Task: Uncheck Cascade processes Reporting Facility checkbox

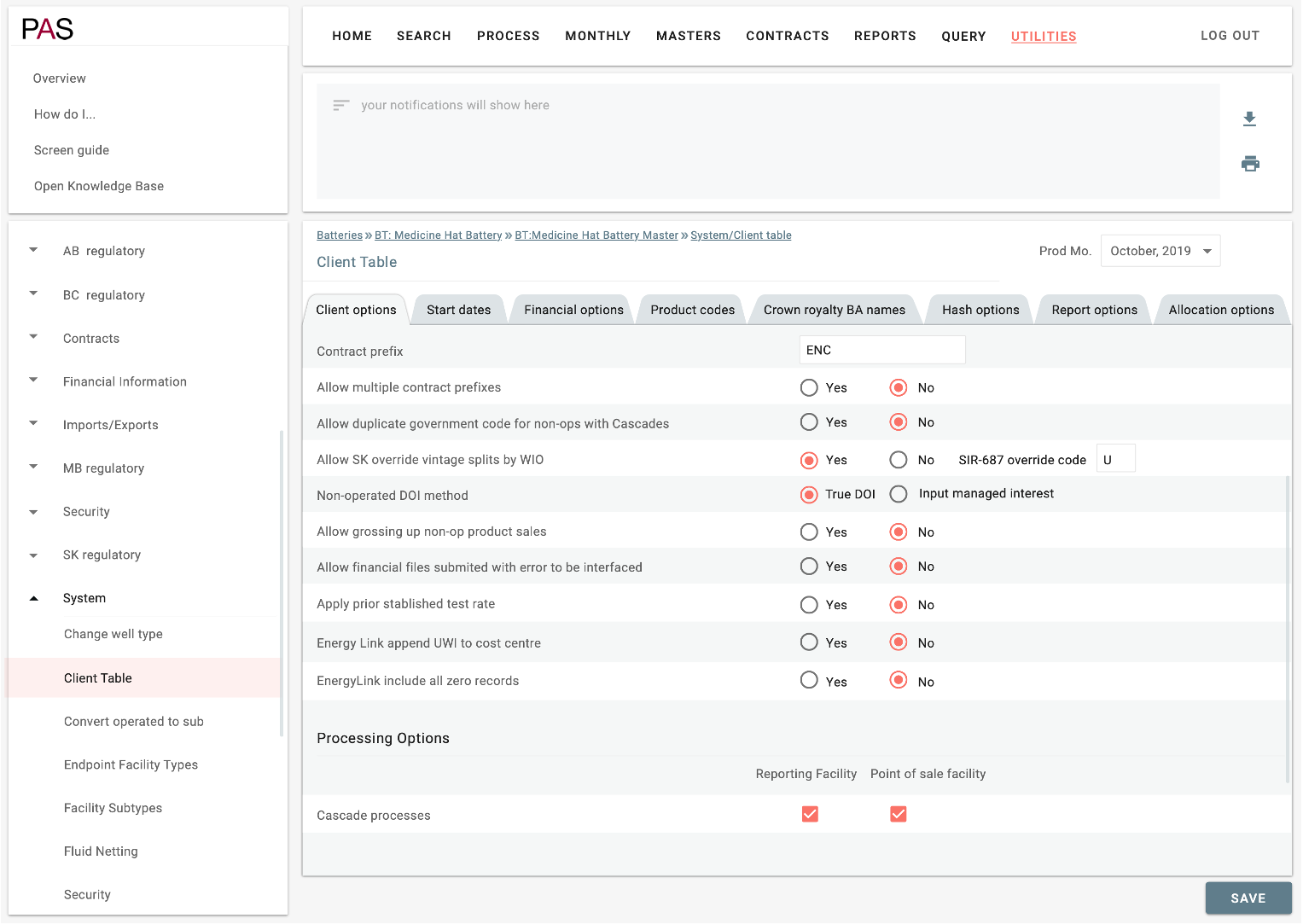Action: click(x=810, y=814)
